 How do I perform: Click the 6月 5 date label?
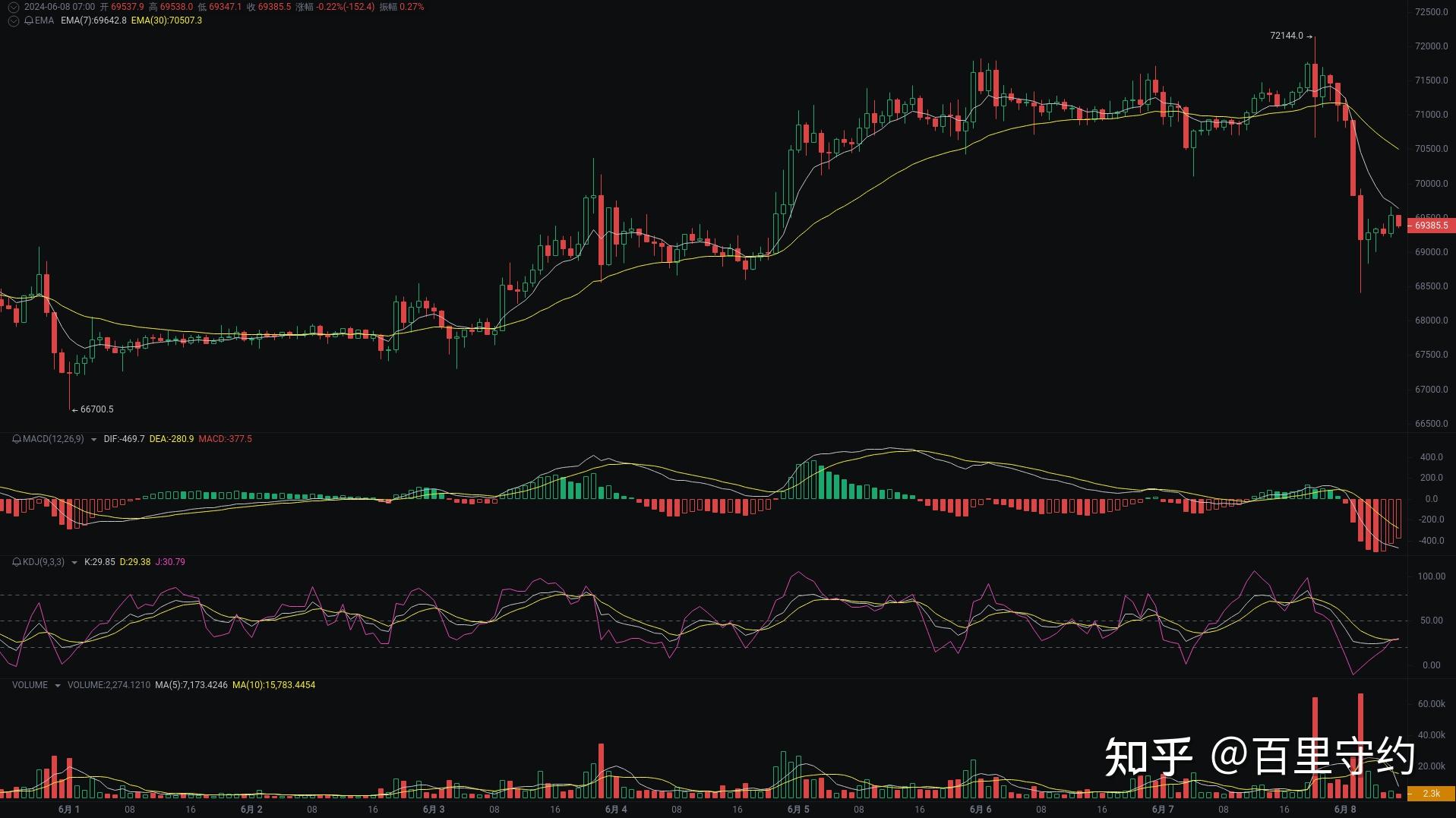[x=798, y=810]
